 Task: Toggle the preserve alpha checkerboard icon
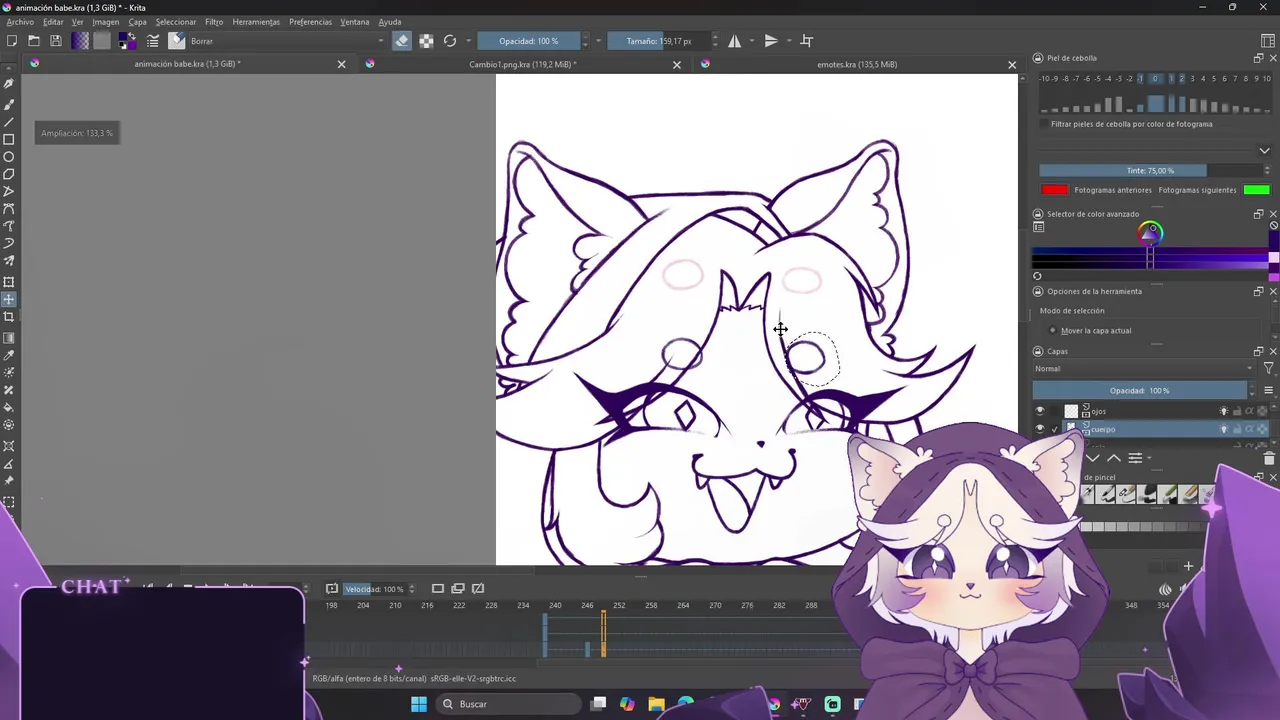(x=426, y=41)
